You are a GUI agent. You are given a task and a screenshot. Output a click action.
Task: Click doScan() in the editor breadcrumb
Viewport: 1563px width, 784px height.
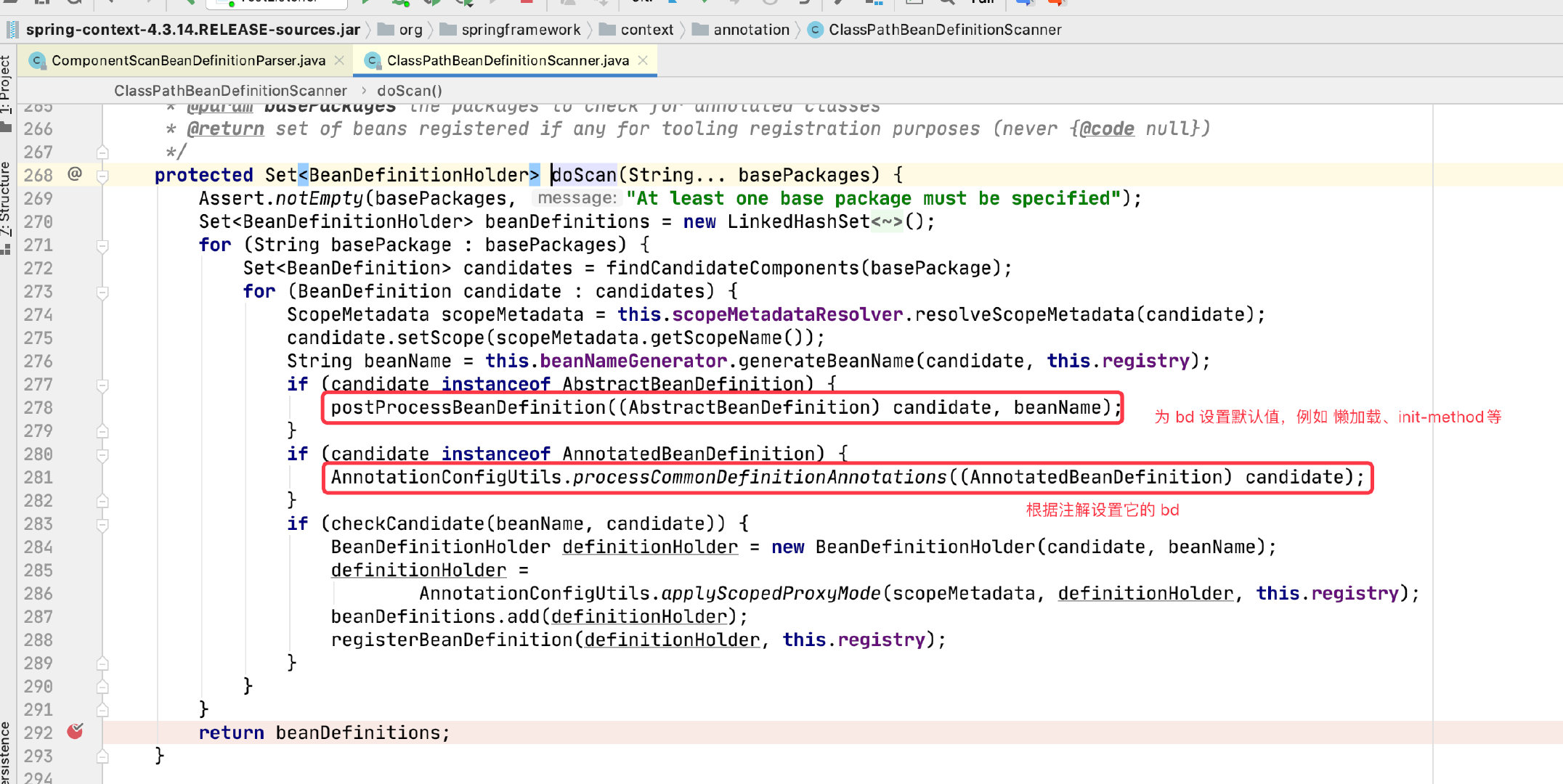(x=410, y=91)
